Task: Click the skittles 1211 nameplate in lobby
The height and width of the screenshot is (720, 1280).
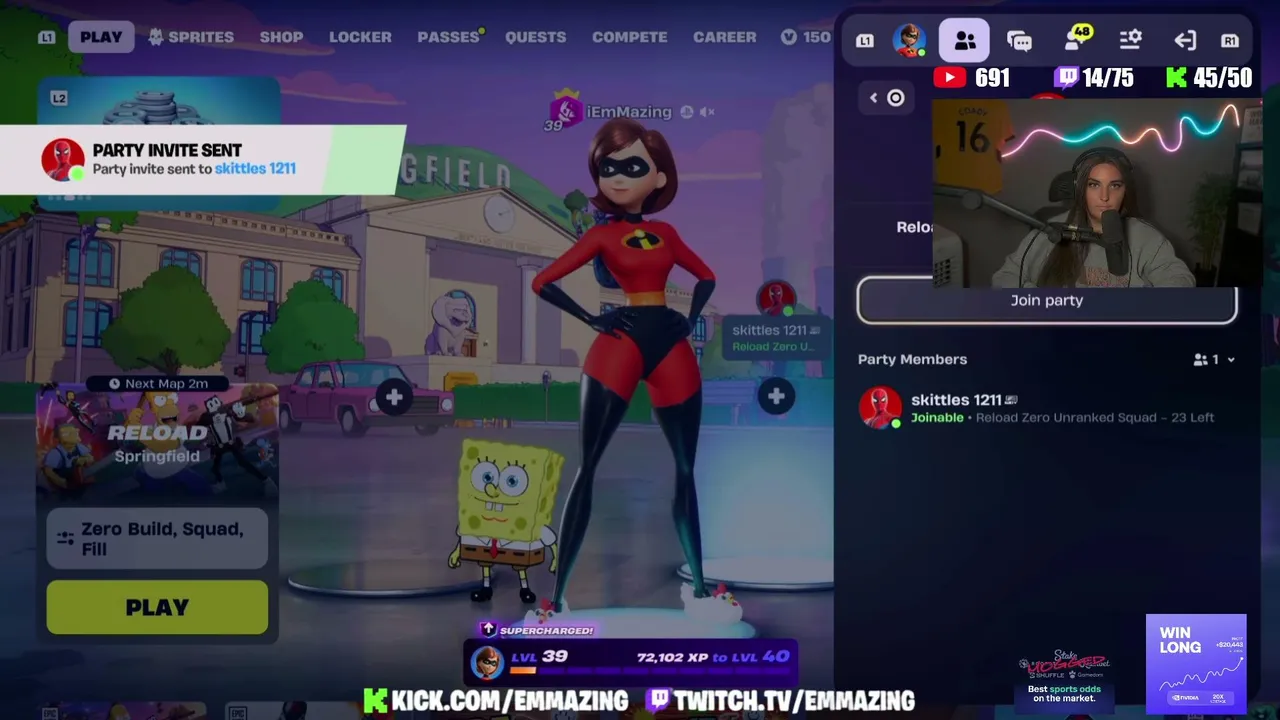Action: click(775, 337)
